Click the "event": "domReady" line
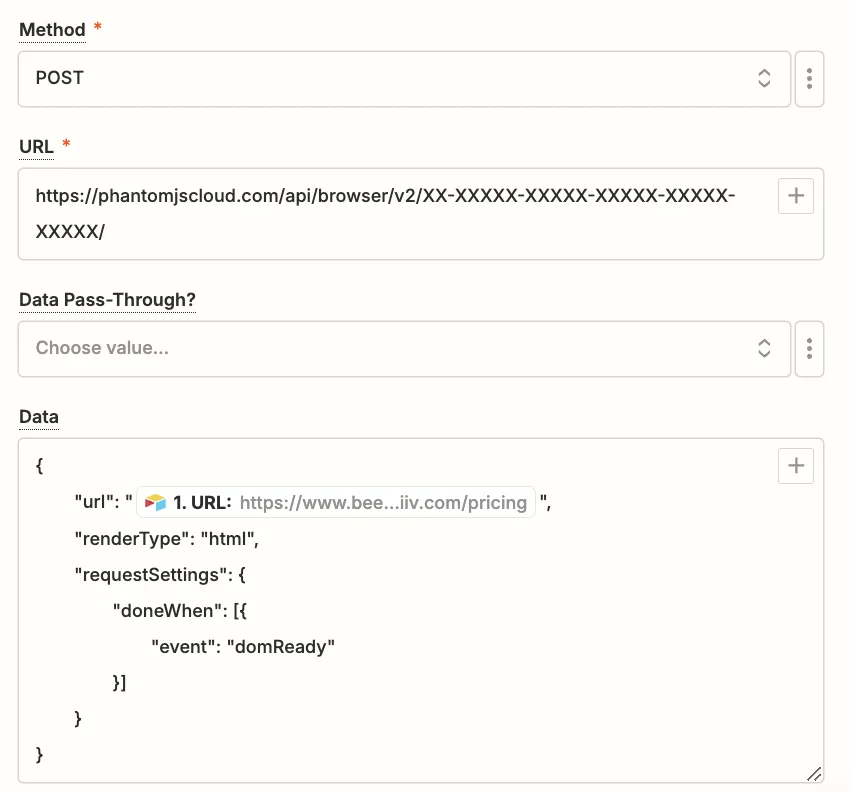The height and width of the screenshot is (792, 852). point(242,647)
